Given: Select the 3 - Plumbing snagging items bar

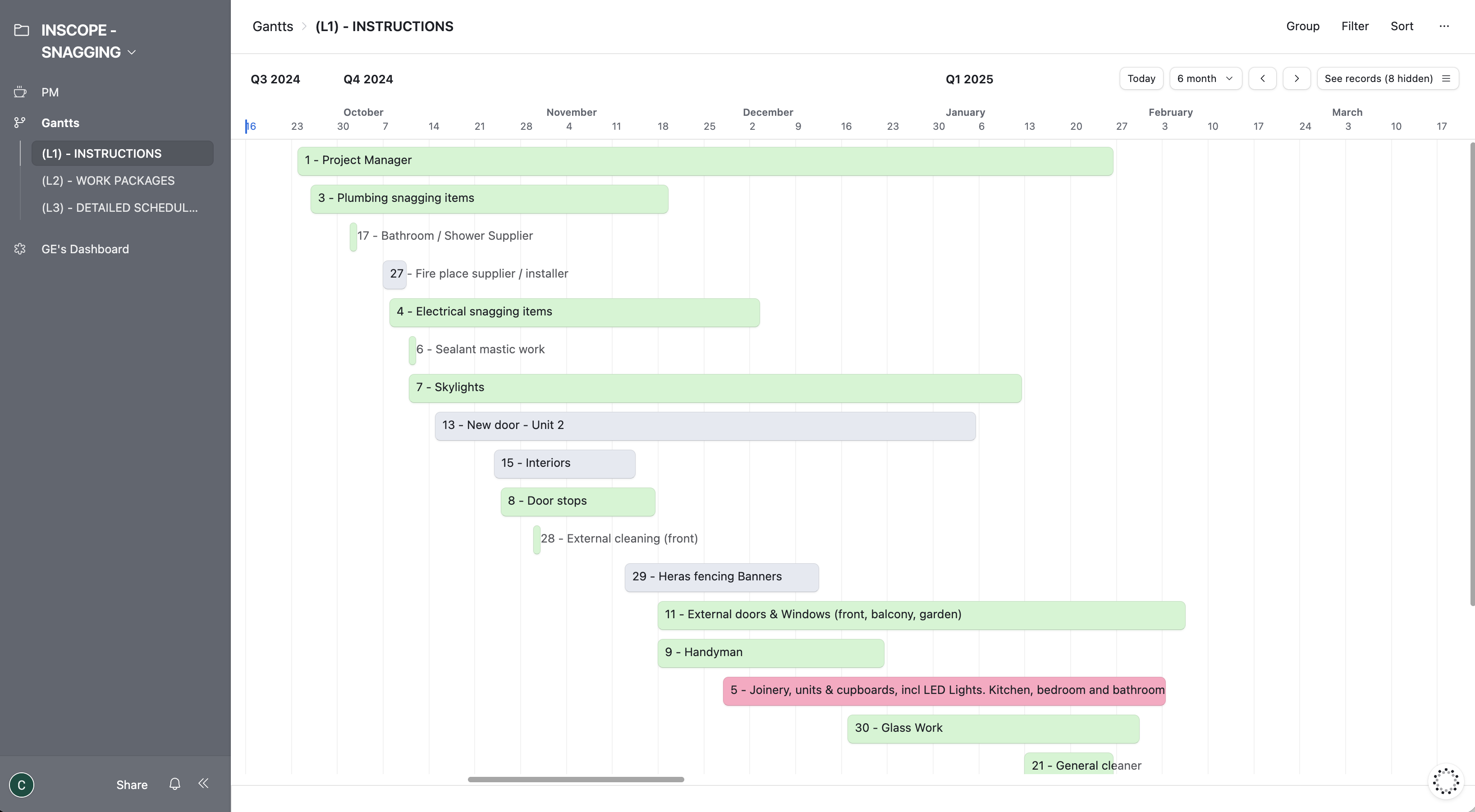Looking at the screenshot, I should [x=489, y=199].
